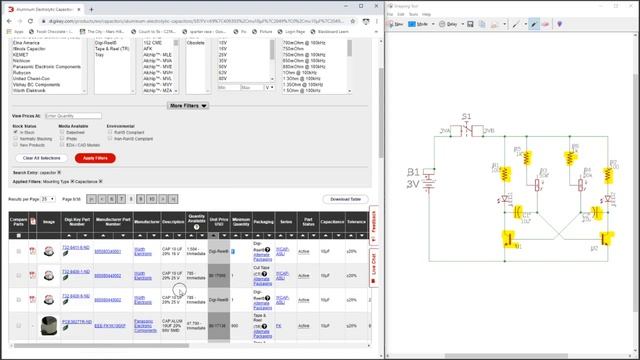Sort Unit Price descending arrow
This screenshot has height=360, width=640.
click(x=224, y=236)
